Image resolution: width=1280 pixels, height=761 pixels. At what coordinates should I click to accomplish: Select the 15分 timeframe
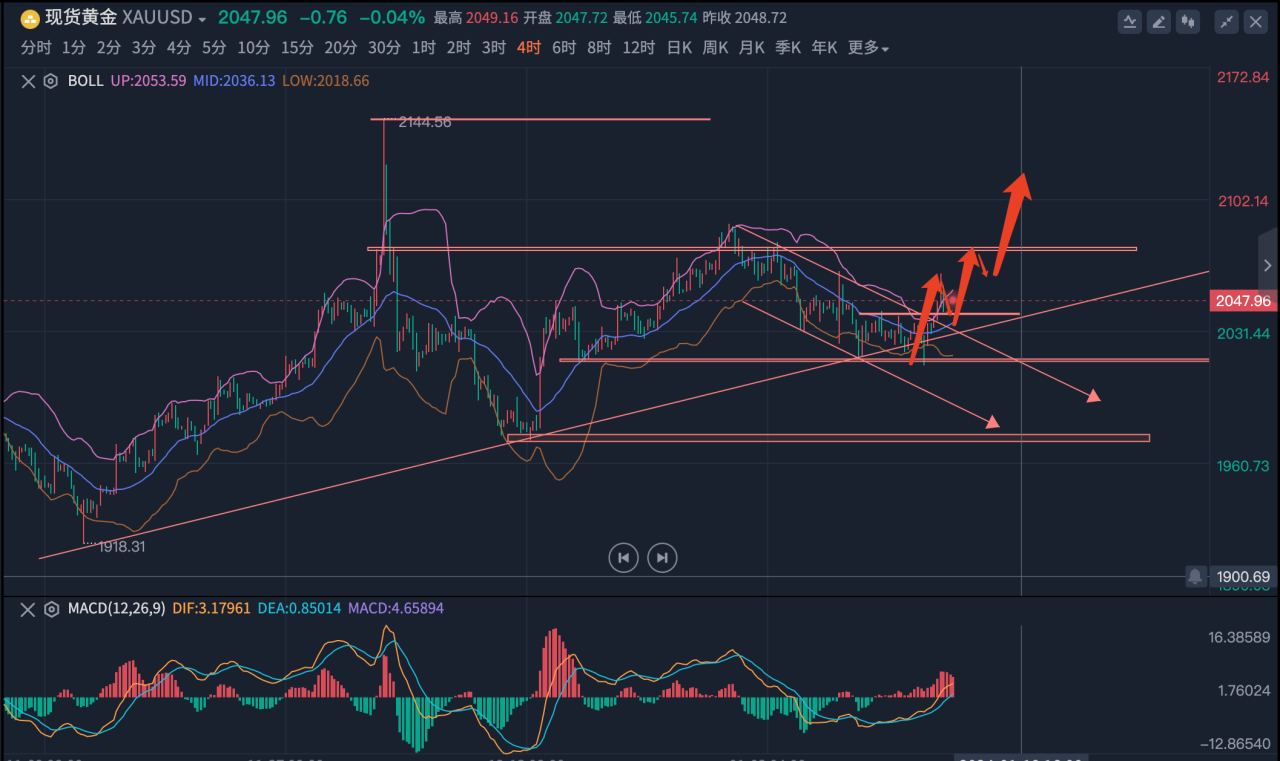(296, 47)
